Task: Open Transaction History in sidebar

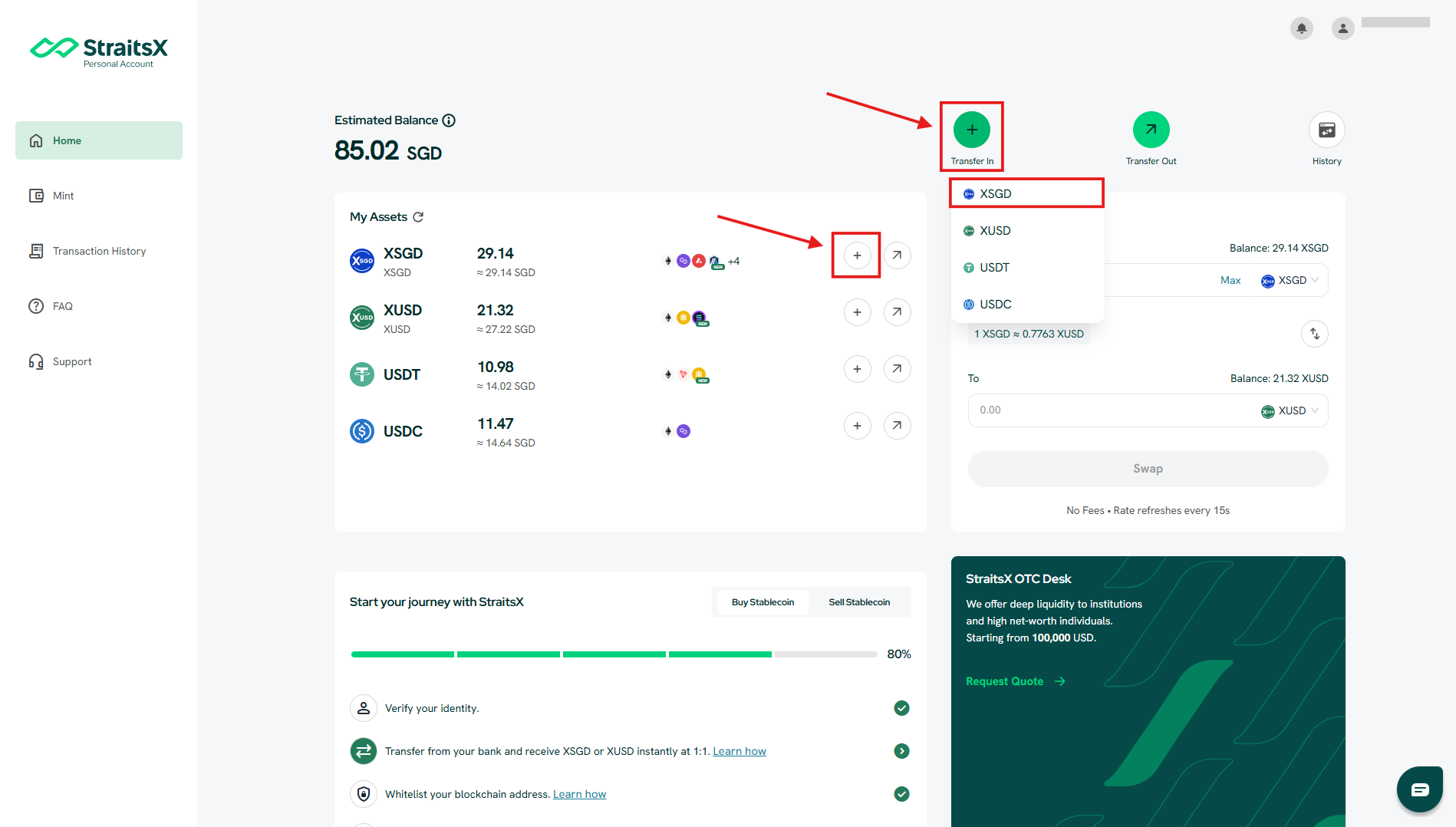Action: point(99,251)
